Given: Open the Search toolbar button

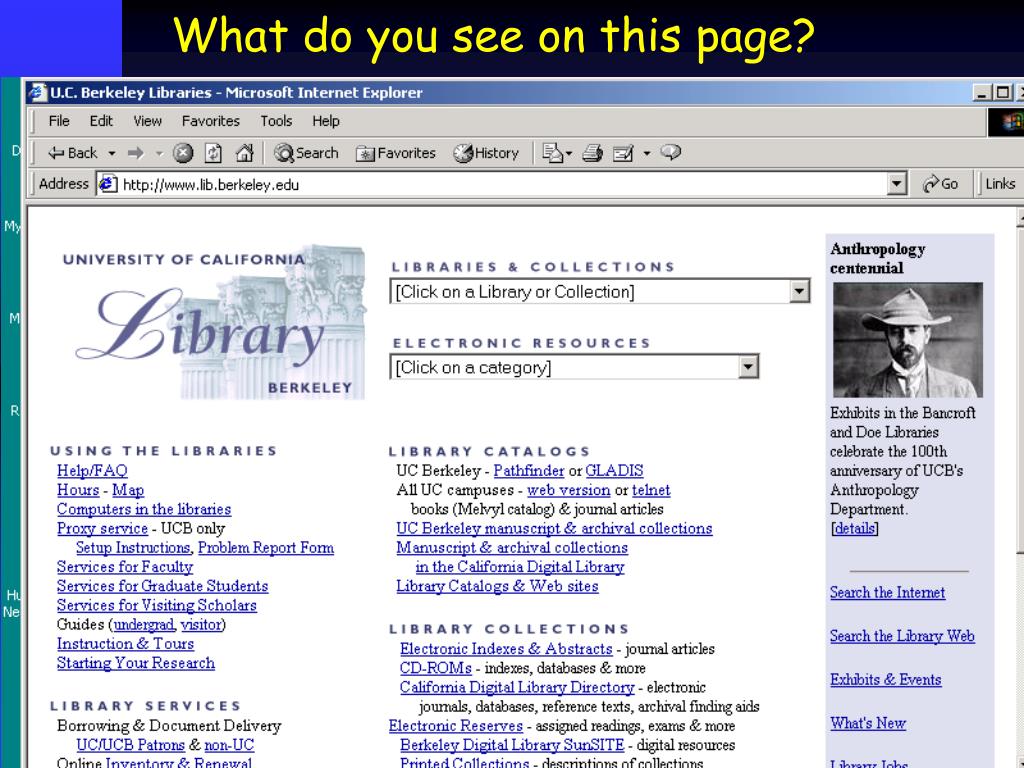Looking at the screenshot, I should 306,153.
